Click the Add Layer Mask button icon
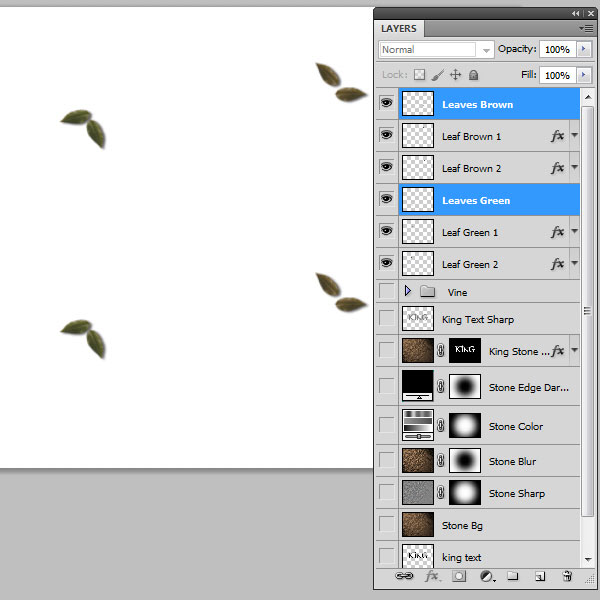 click(459, 576)
